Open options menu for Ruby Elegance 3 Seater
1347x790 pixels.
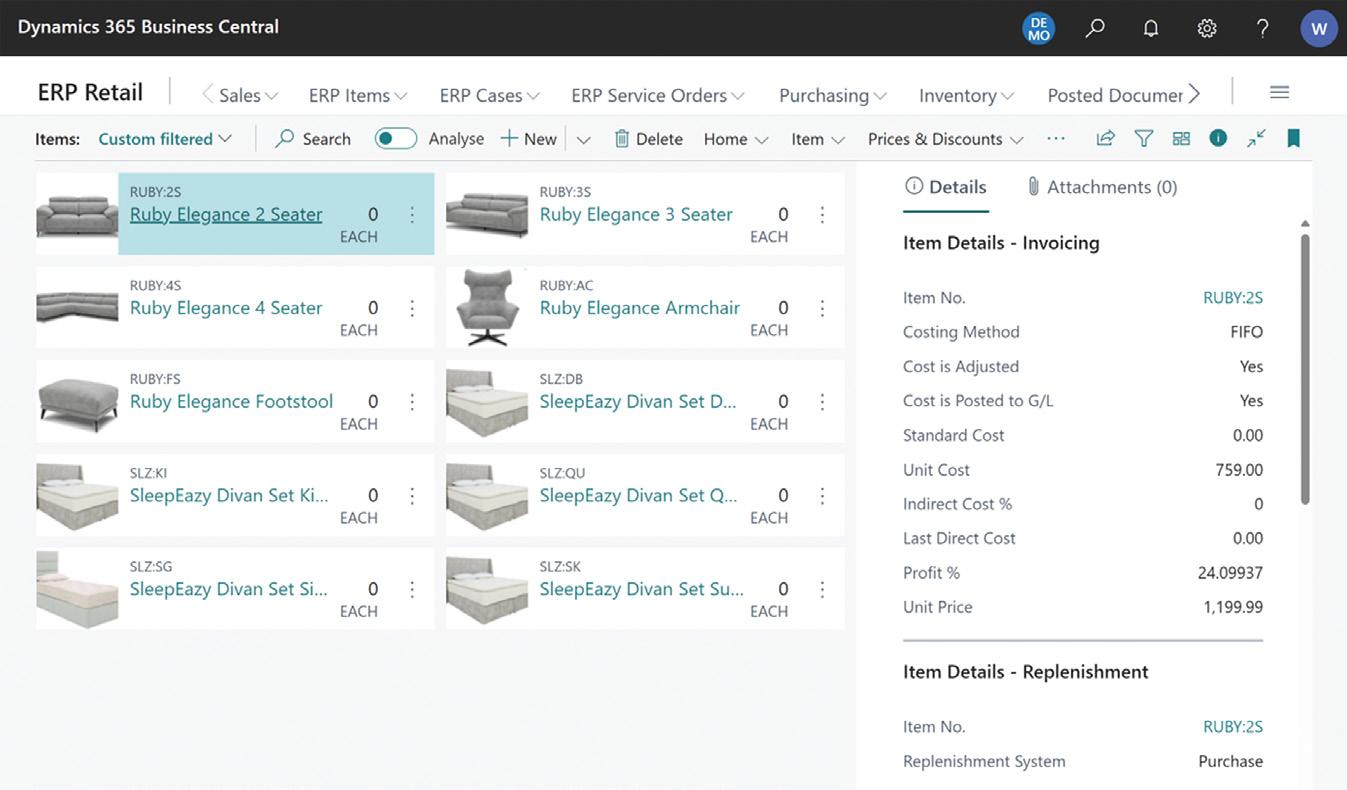pyautogui.click(x=822, y=214)
